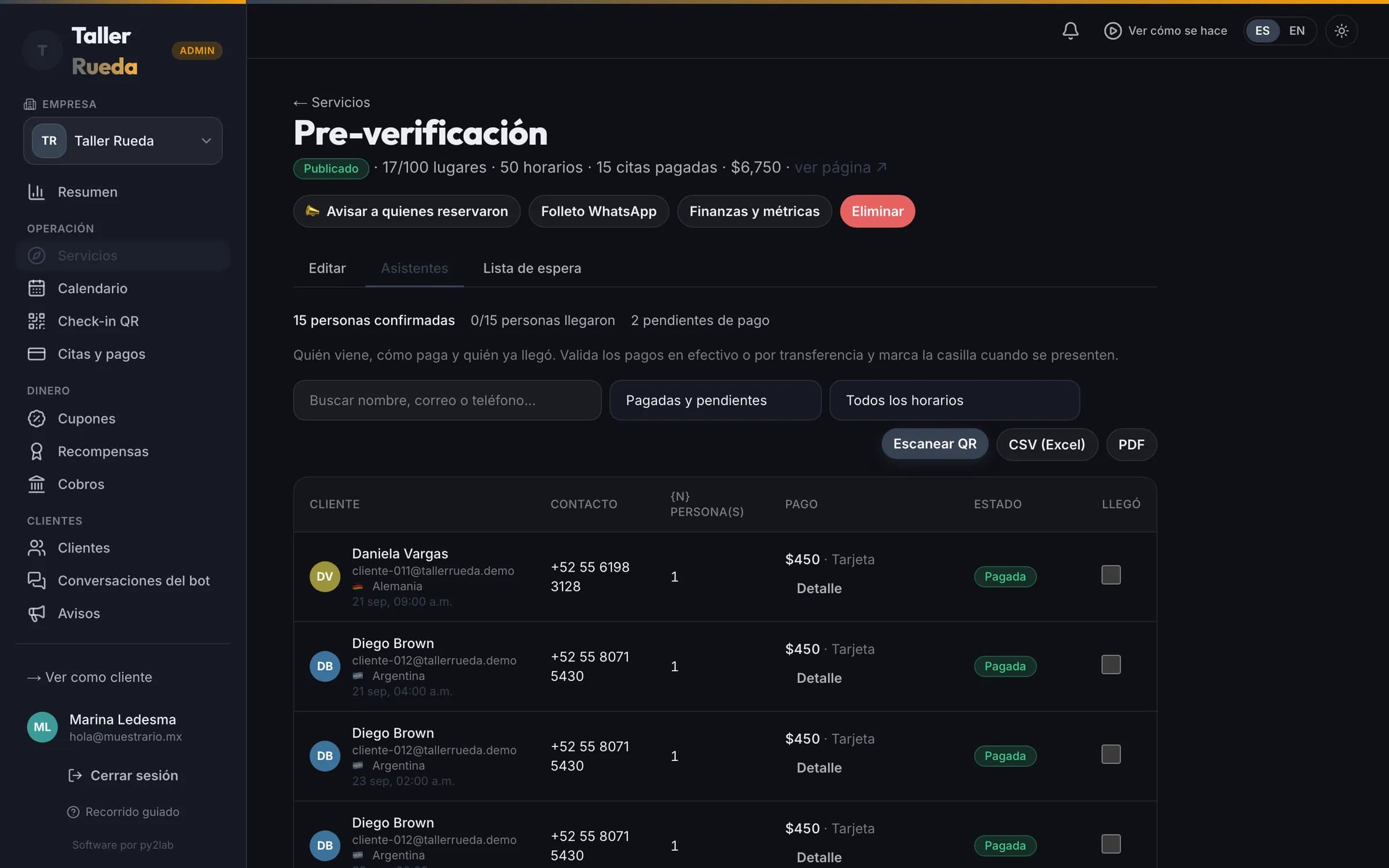Click the Servicios compass icon in sidebar
The image size is (1389, 868).
tap(36, 256)
